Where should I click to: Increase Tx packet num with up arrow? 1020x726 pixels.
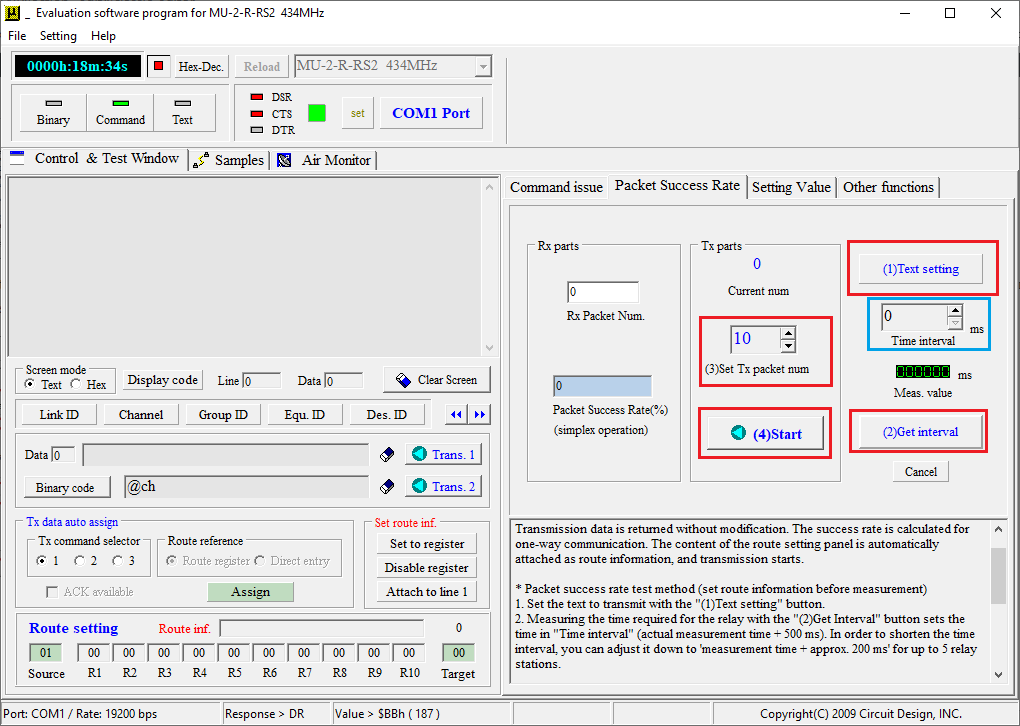[788, 333]
